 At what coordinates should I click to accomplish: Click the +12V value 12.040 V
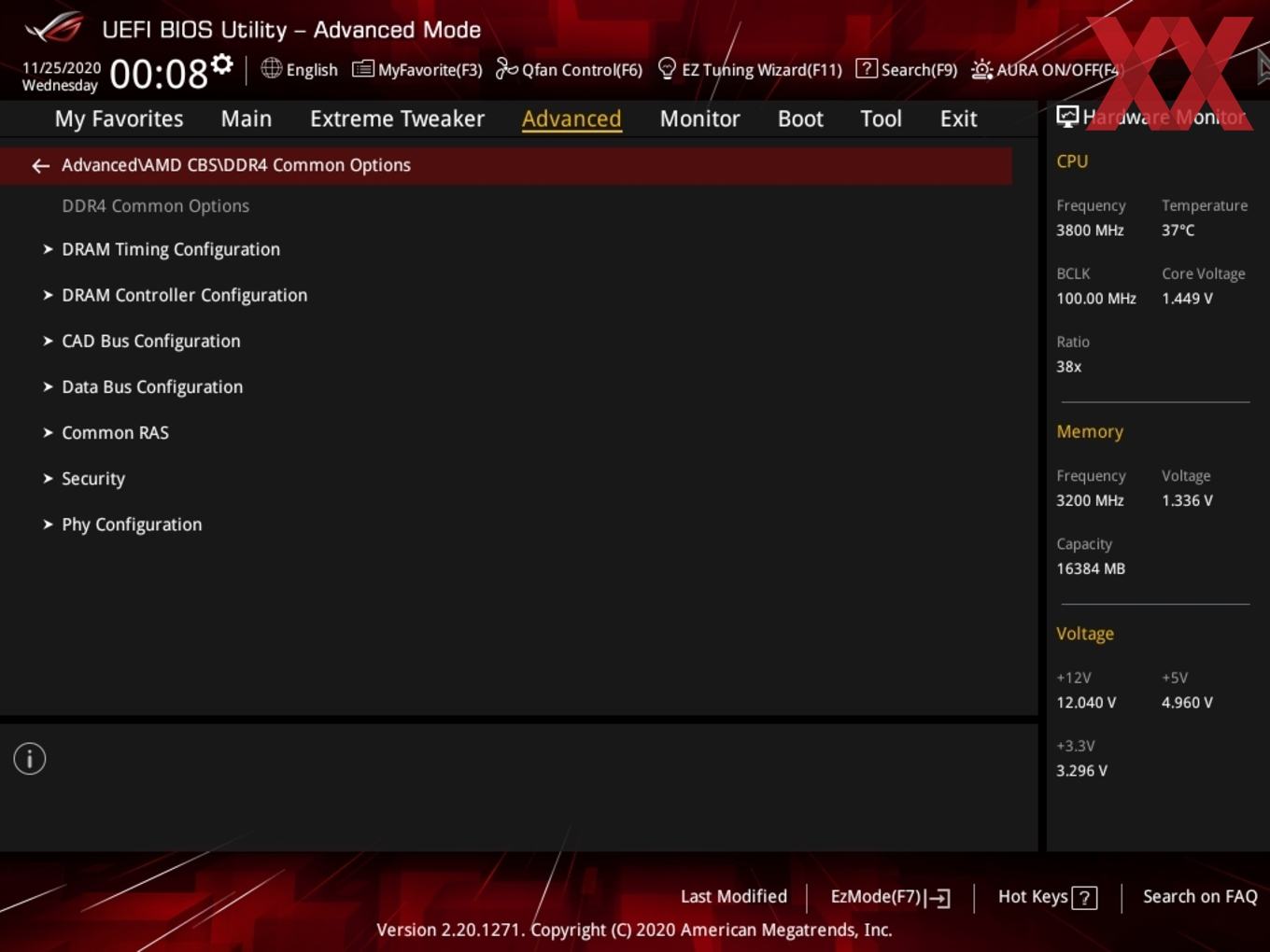click(1085, 703)
